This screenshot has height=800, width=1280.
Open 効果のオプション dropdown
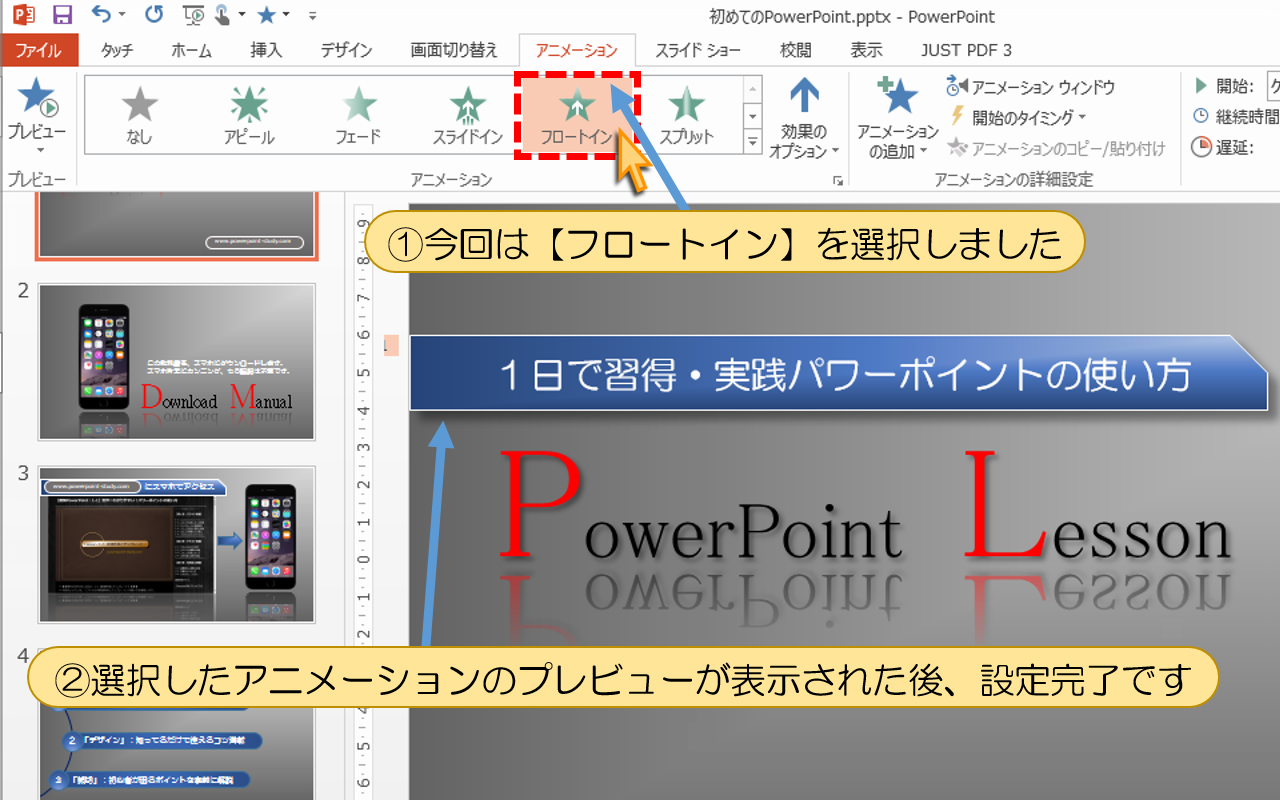[804, 120]
